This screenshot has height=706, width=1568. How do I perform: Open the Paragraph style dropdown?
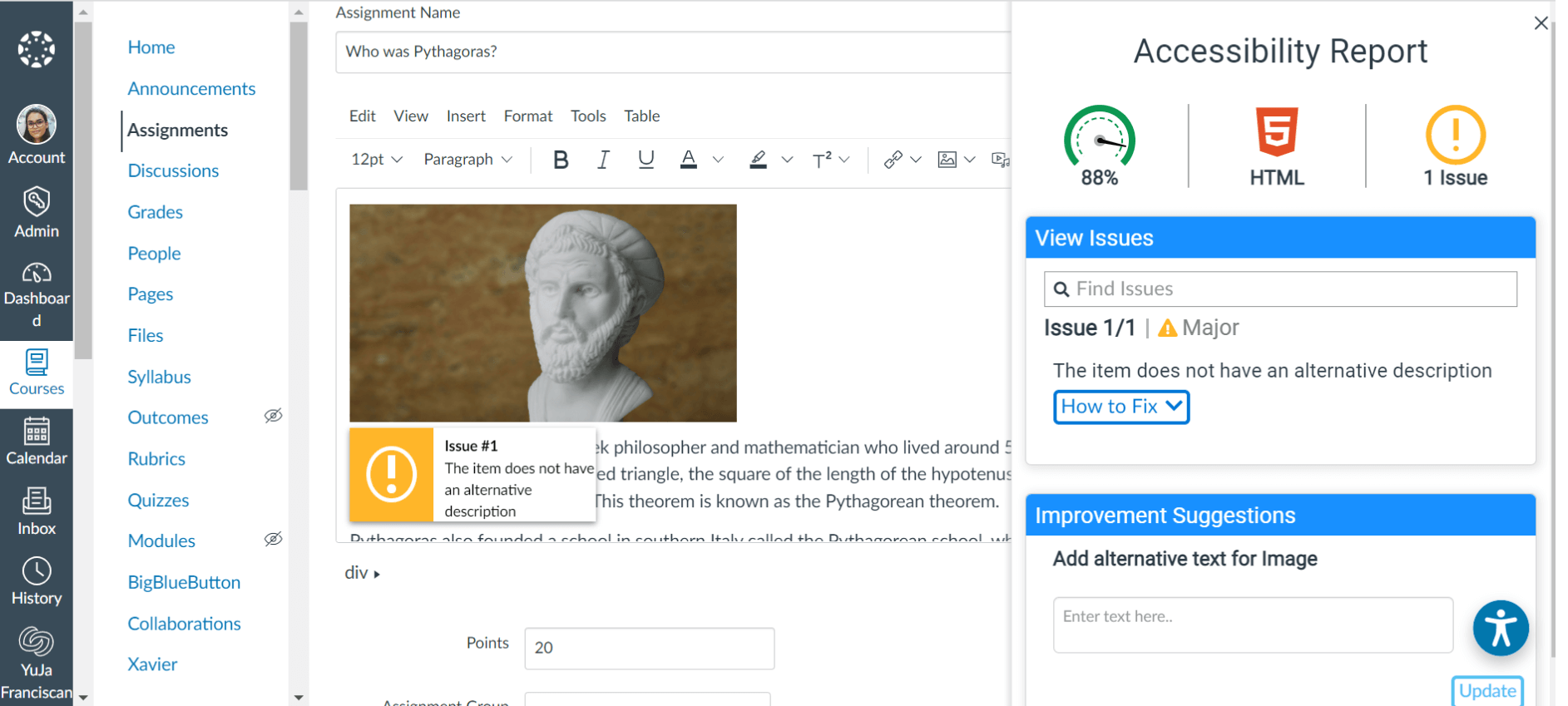[467, 160]
